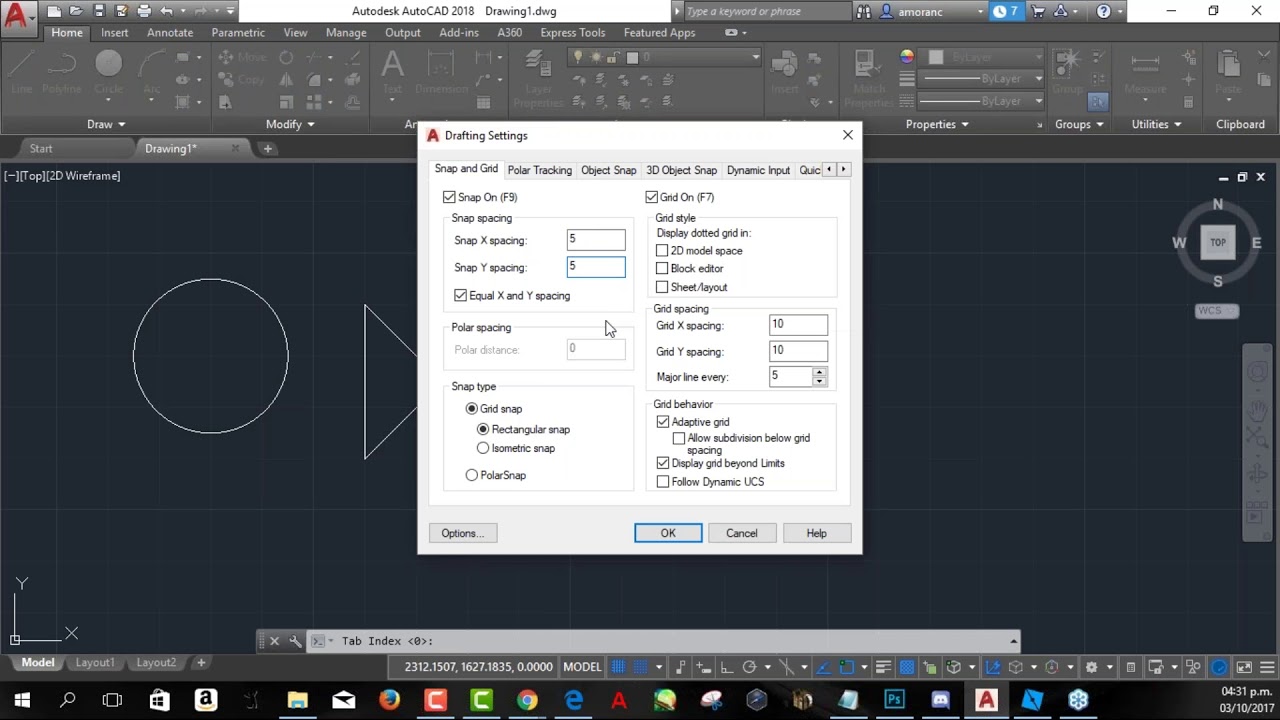Toggle polar tracking icon in the status bar

(x=750, y=667)
